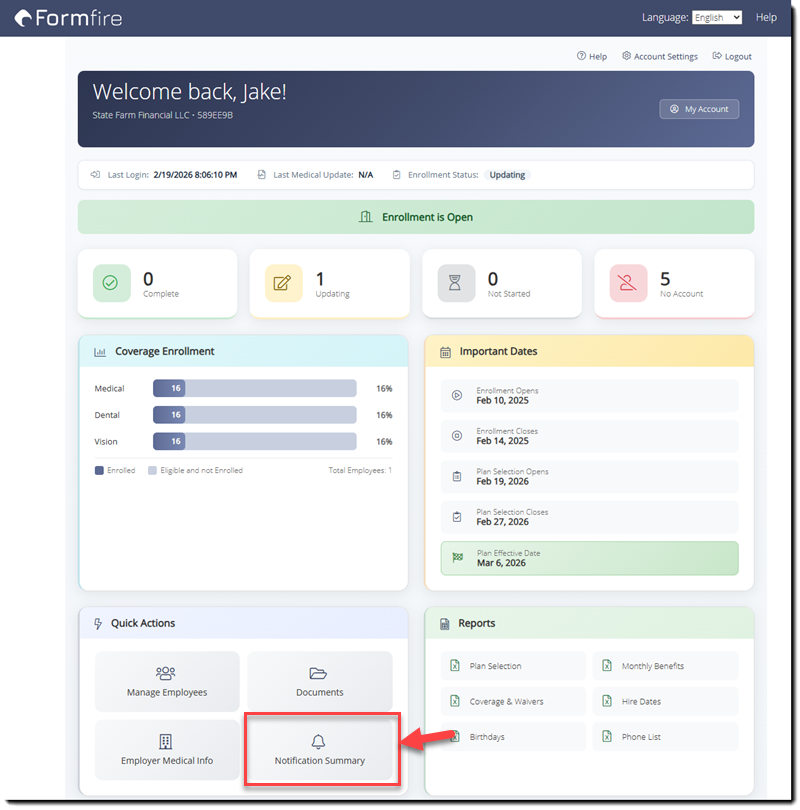This screenshot has width=800, height=810.
Task: Click the Account Settings gear icon
Action: click(x=625, y=56)
